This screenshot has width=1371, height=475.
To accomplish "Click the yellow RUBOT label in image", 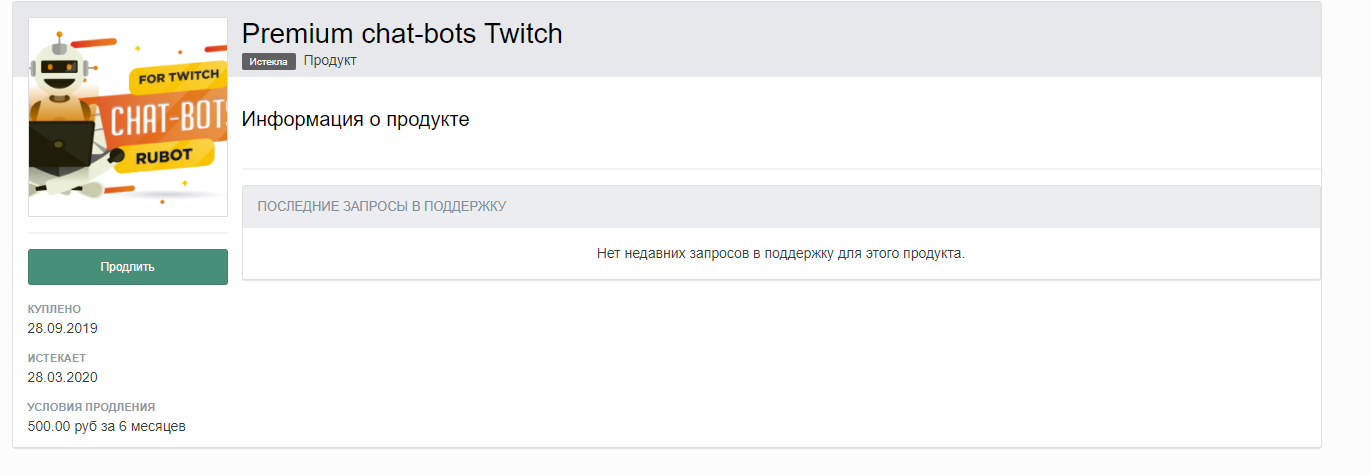I will tap(165, 155).
